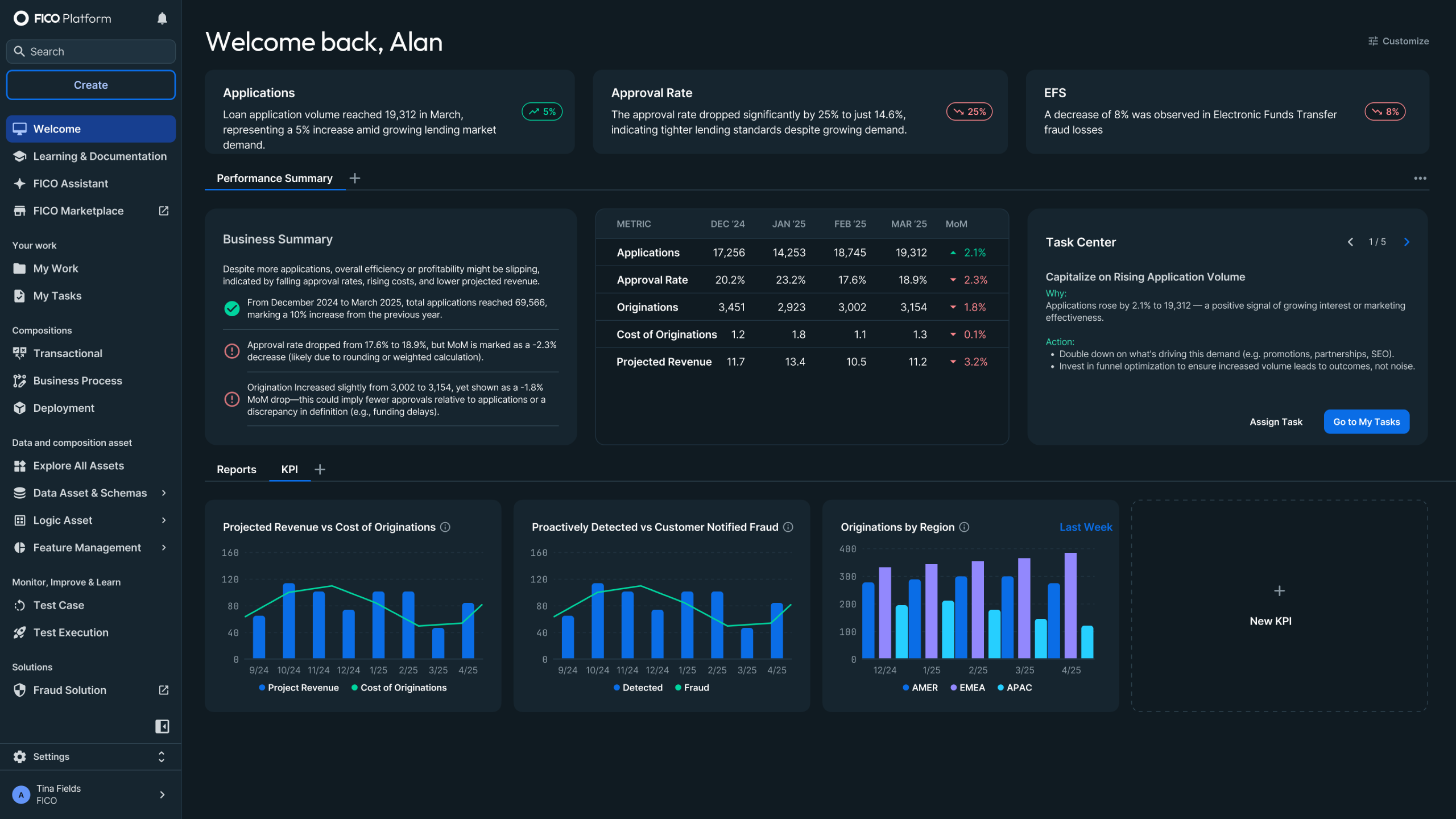Toggle the Detected legend item

(x=638, y=688)
